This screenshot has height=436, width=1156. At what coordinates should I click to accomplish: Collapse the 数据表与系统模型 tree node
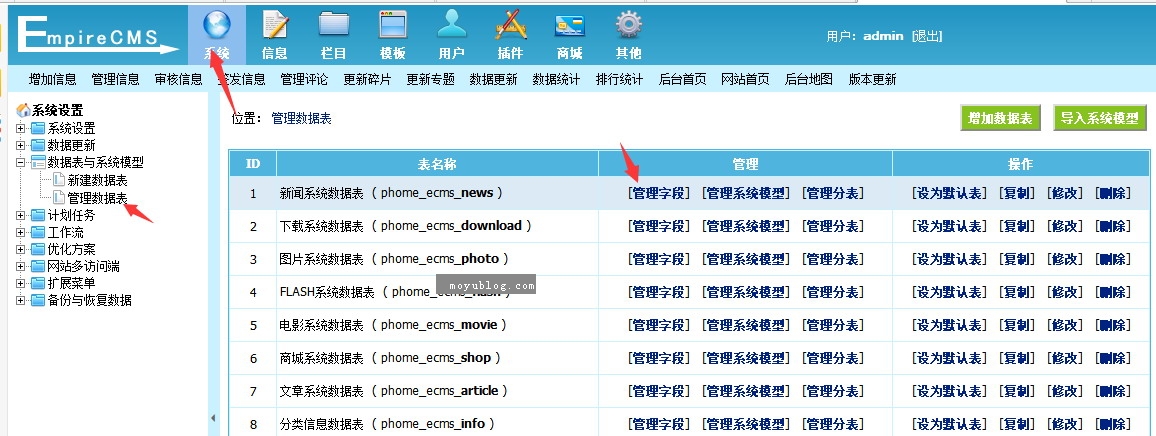tap(21, 162)
